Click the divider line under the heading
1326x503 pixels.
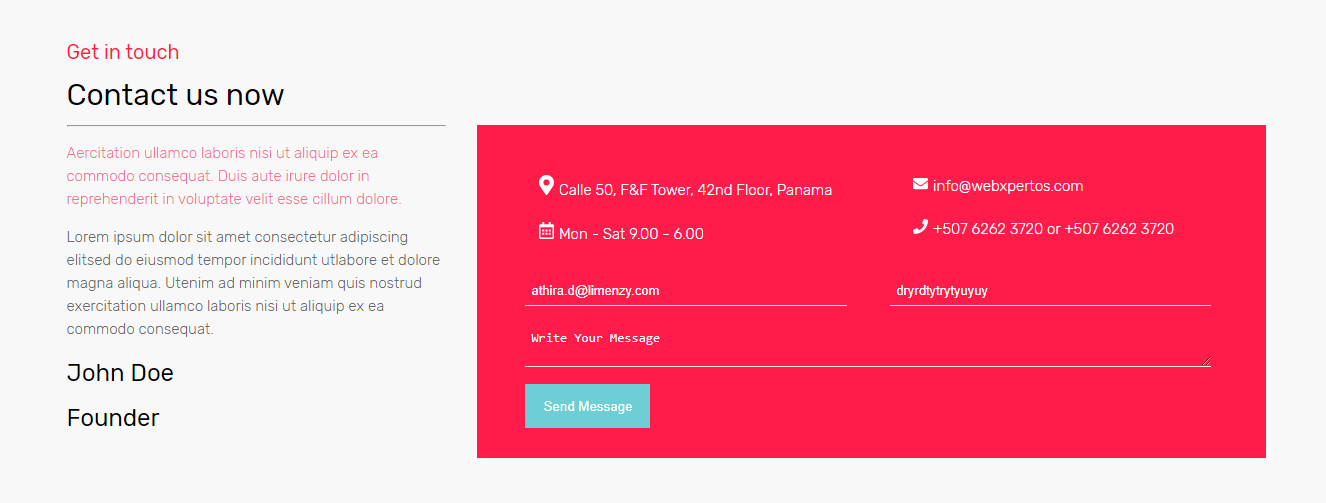click(x=256, y=126)
